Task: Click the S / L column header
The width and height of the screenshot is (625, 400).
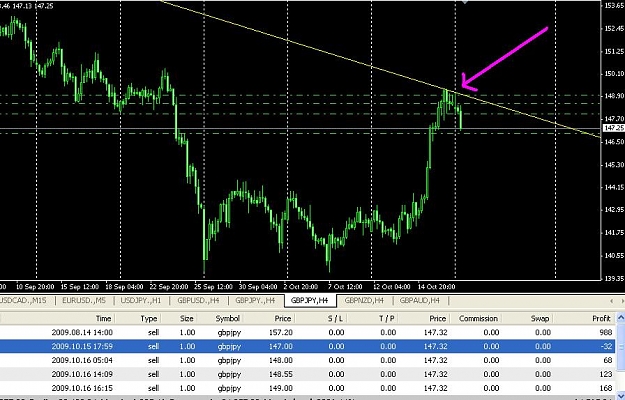Action: tap(321, 318)
